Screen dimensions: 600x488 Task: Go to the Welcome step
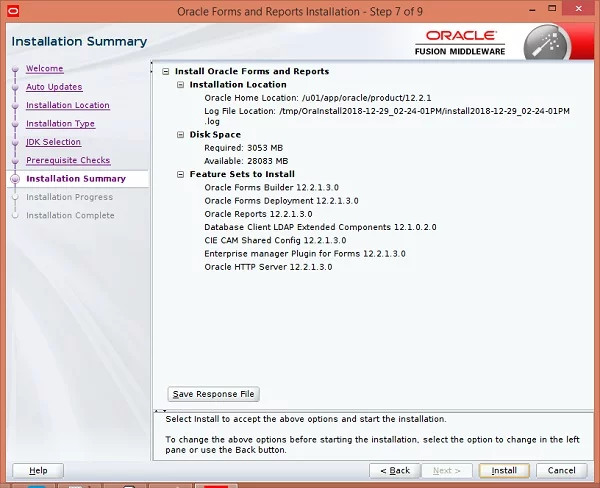coord(44,69)
